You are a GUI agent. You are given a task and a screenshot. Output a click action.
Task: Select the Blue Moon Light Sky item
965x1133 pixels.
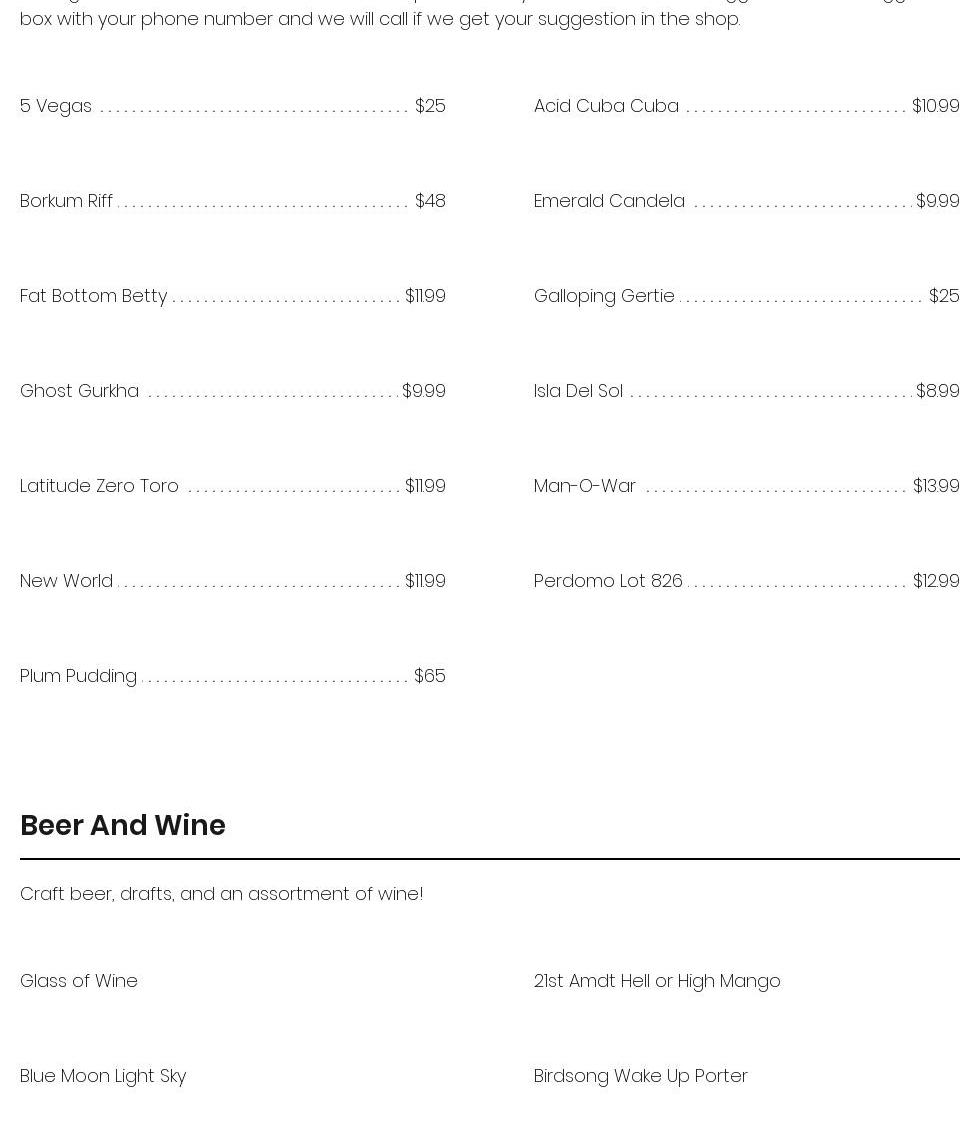click(103, 1077)
